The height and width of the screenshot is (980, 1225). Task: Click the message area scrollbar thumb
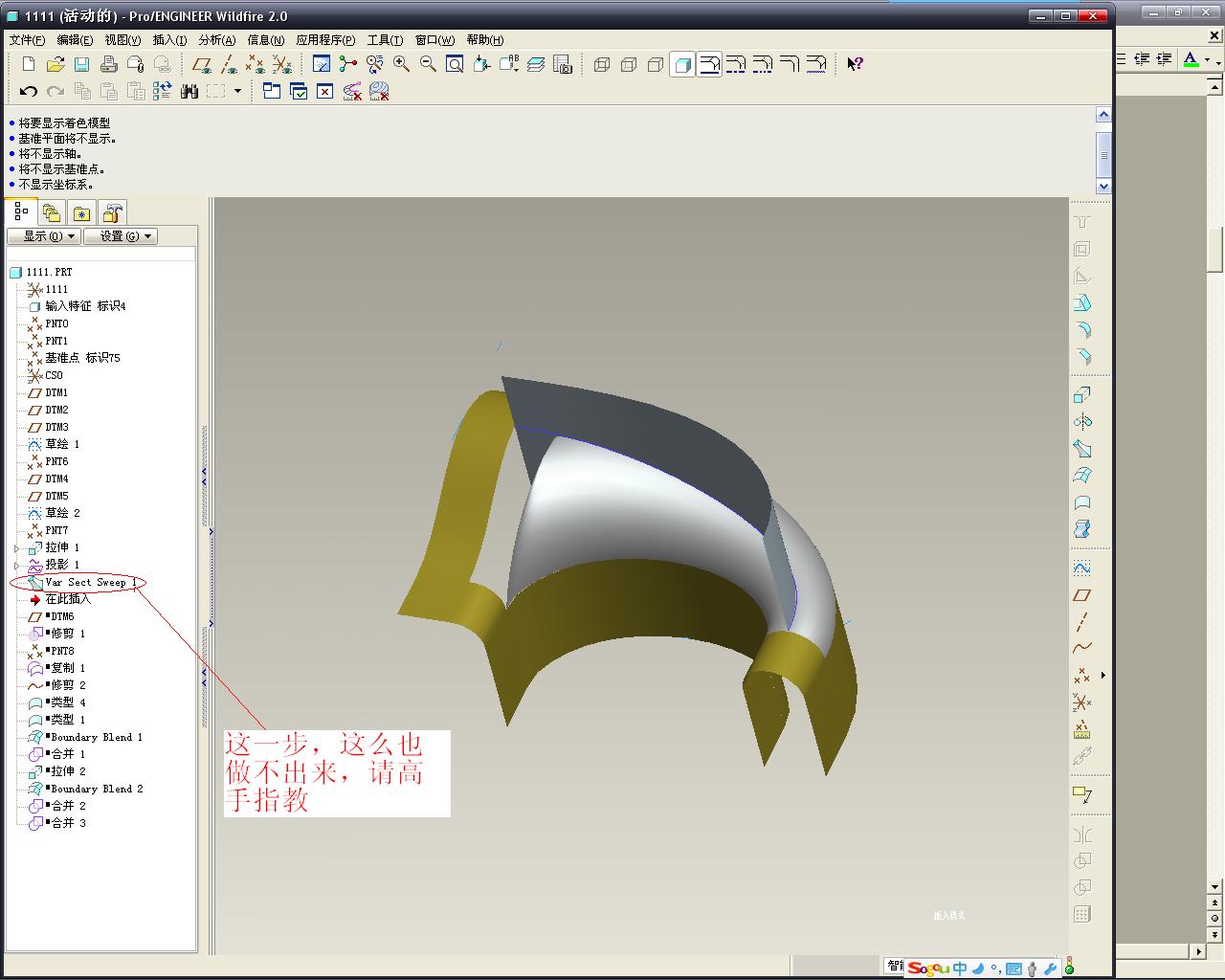click(x=1103, y=153)
